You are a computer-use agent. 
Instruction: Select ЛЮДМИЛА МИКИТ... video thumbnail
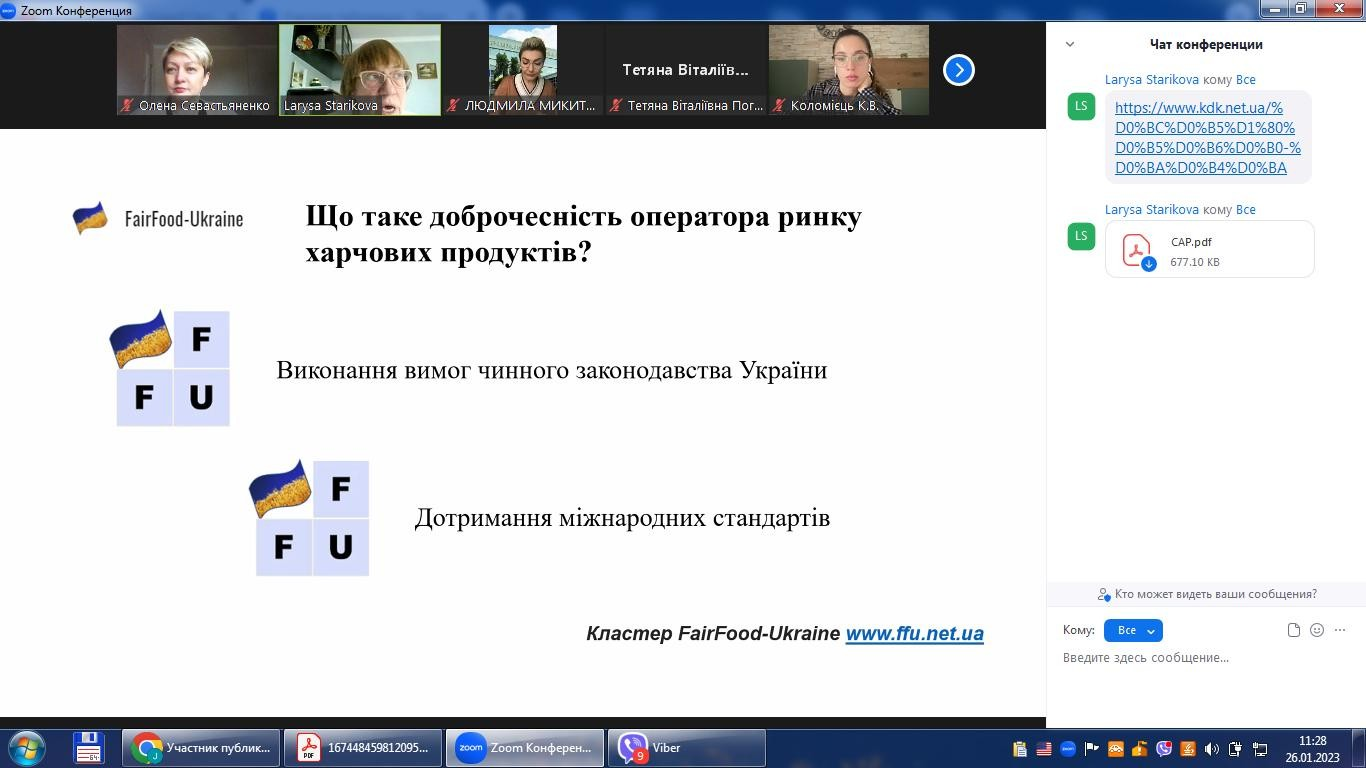pos(523,70)
